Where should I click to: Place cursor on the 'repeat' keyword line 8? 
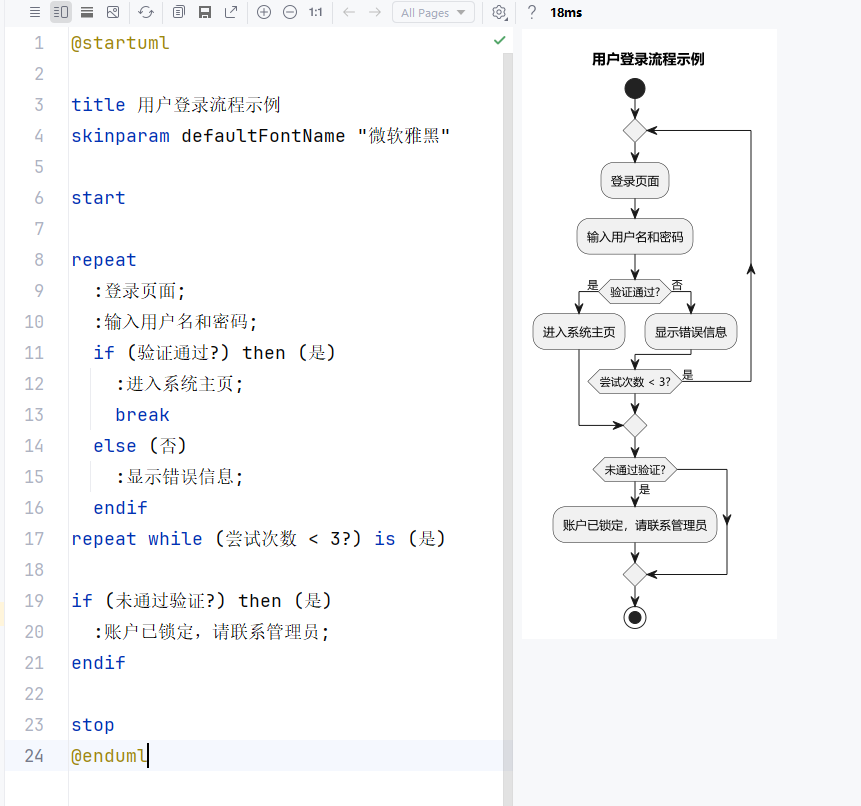[104, 260]
